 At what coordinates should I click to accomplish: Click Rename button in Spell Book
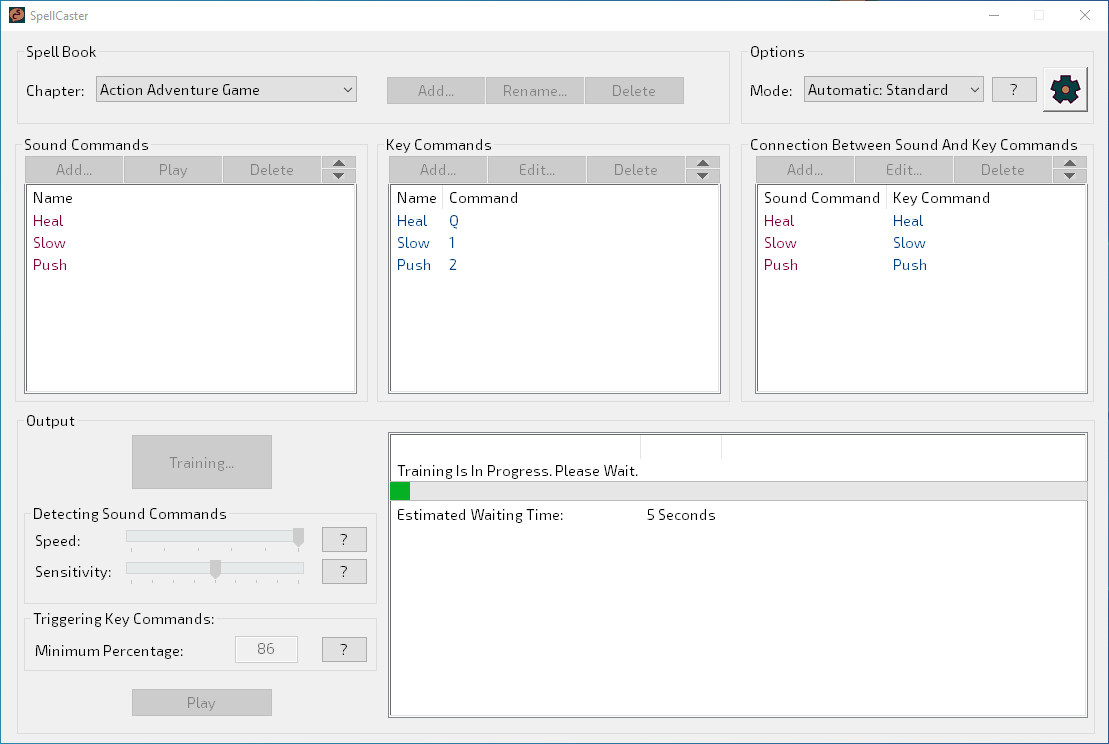pos(534,91)
